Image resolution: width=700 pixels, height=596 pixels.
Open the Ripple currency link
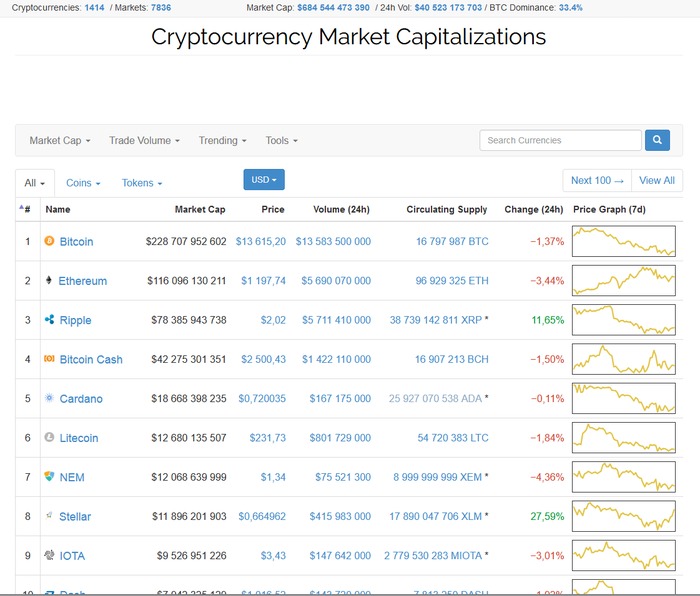75,320
